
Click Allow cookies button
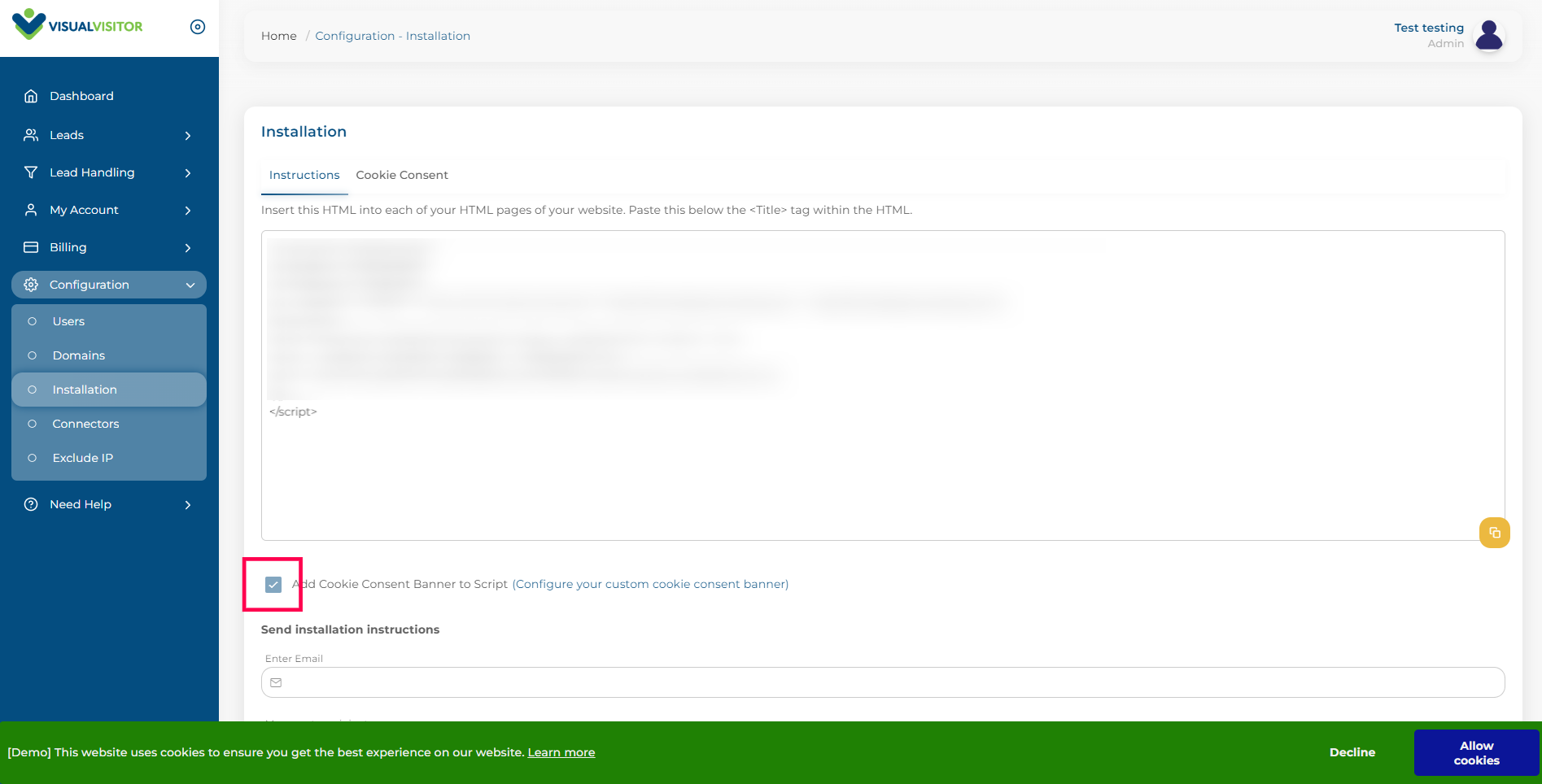[1476, 753]
